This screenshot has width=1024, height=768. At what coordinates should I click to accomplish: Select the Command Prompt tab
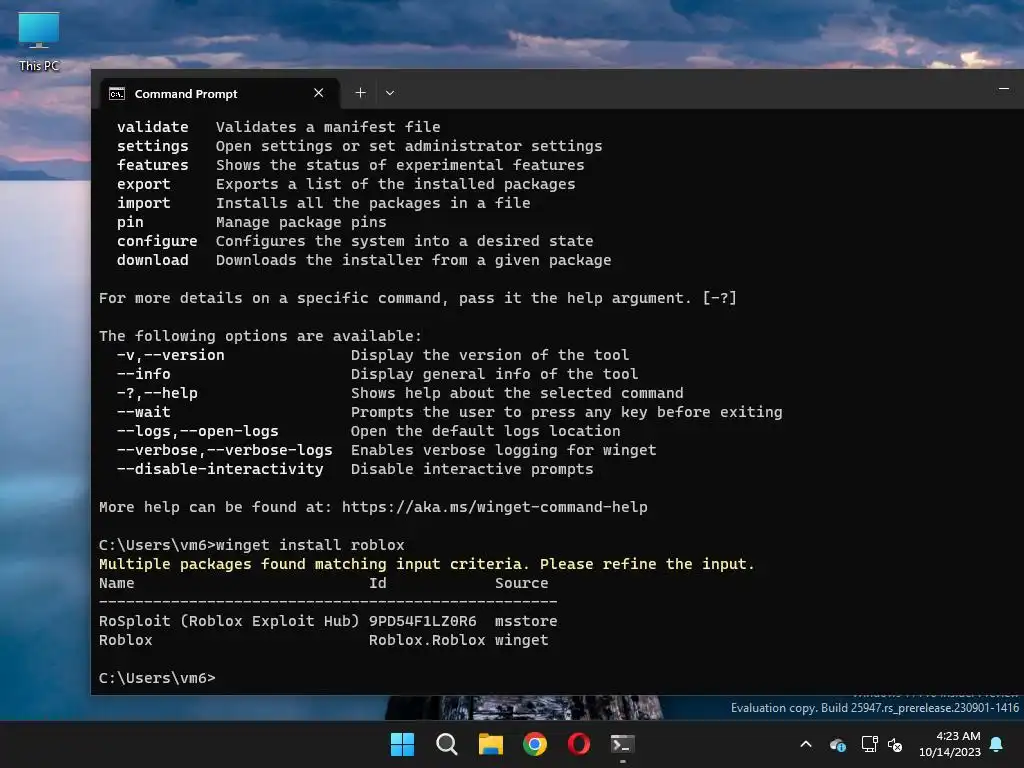coord(219,93)
